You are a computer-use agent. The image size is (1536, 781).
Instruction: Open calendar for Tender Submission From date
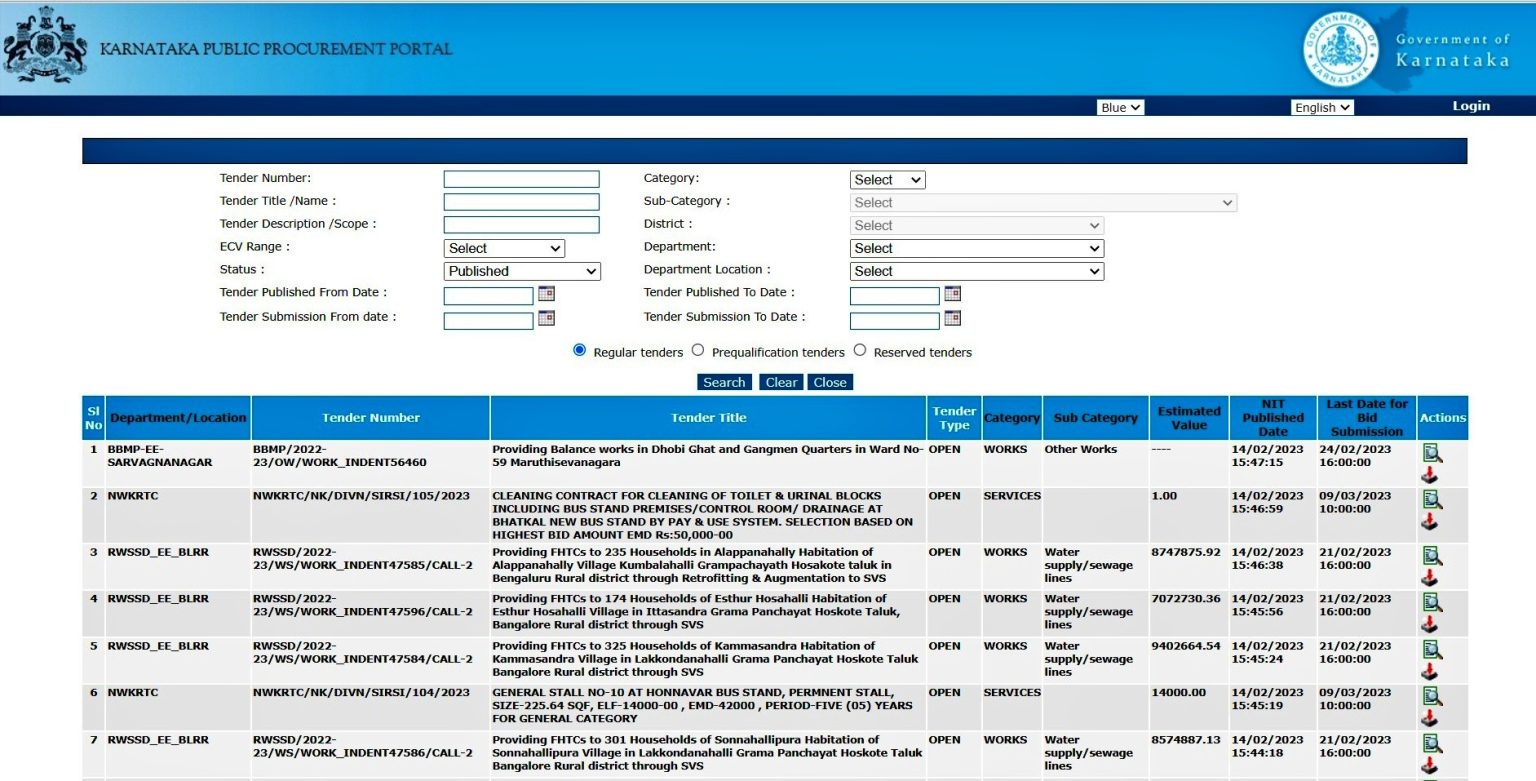click(544, 319)
